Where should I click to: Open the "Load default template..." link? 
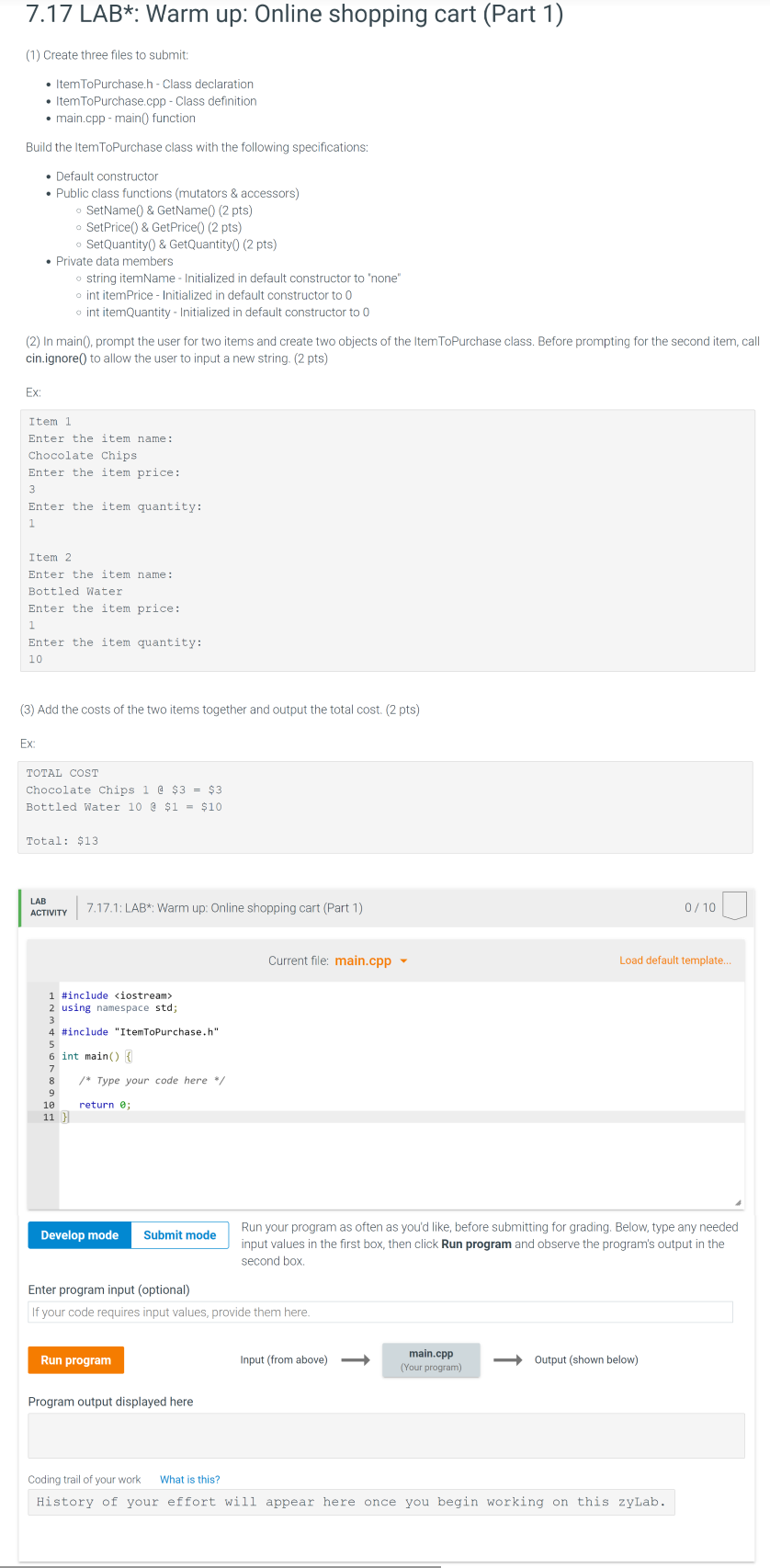tap(675, 960)
